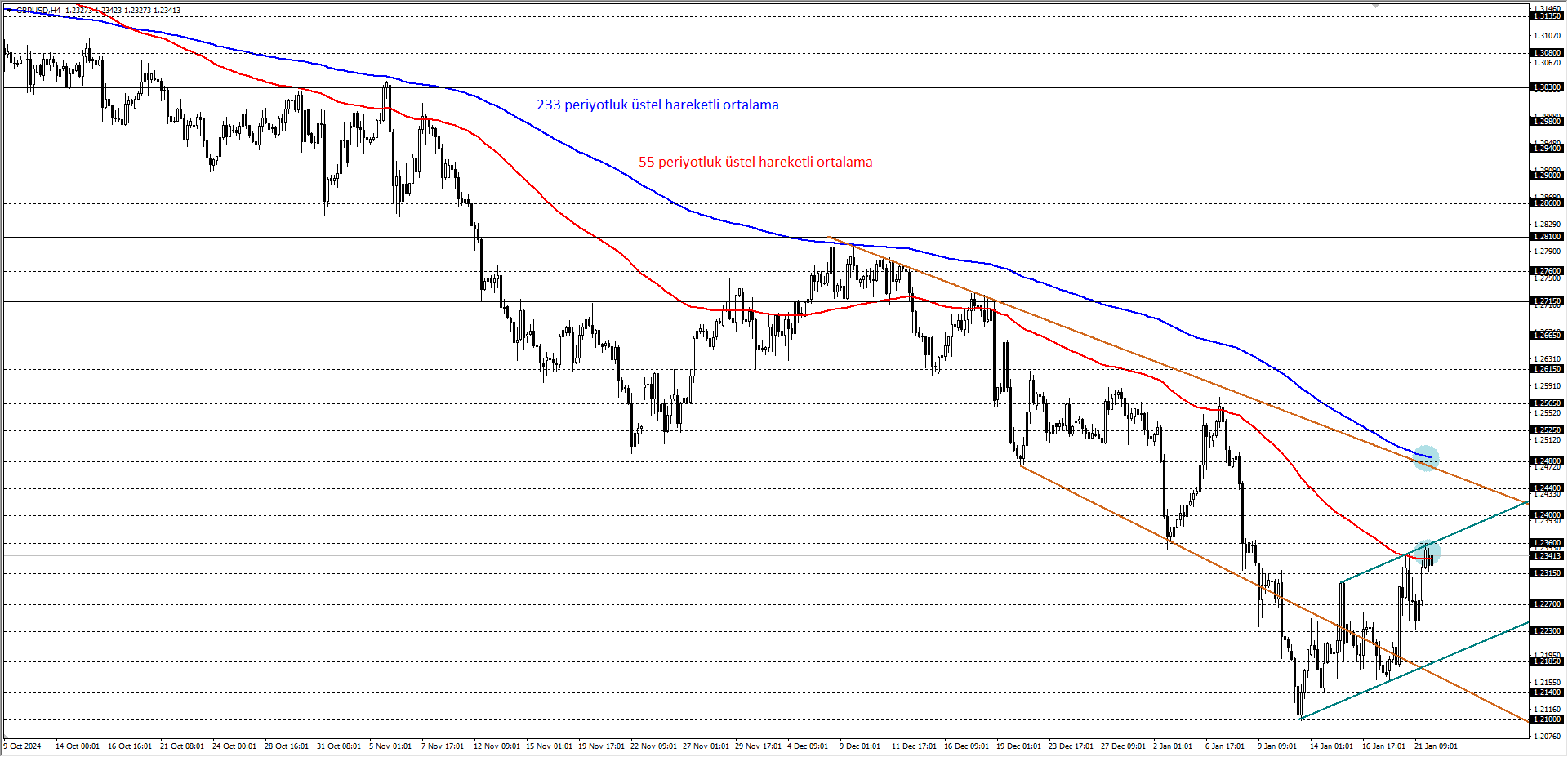Click the '14 Jan 01:01' time axis label
This screenshot has width=1568, height=757.
[1331, 746]
